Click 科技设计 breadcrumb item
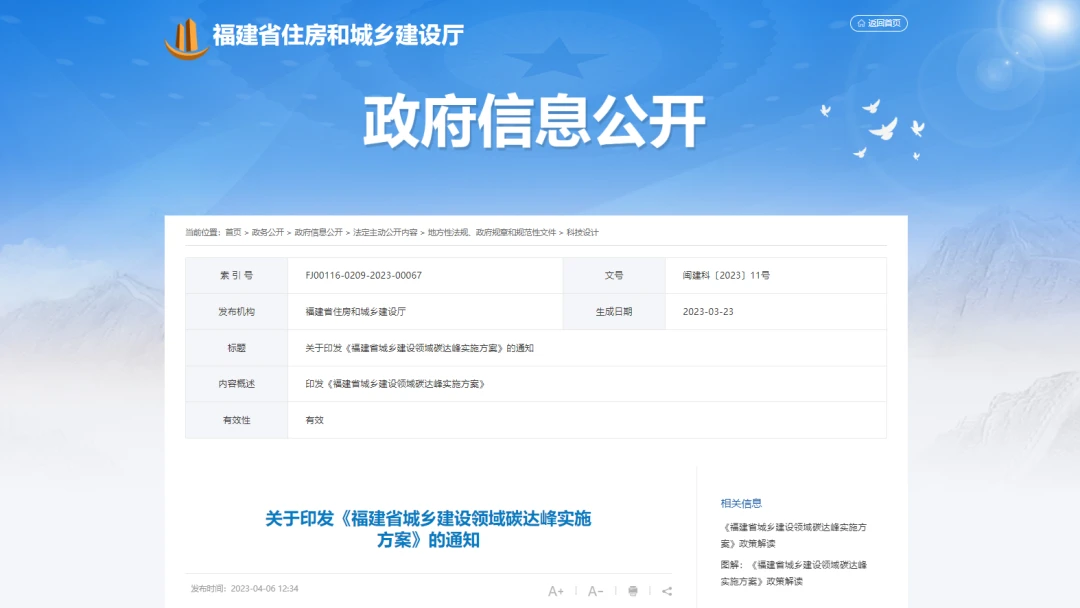The height and width of the screenshot is (608, 1080). [x=582, y=232]
